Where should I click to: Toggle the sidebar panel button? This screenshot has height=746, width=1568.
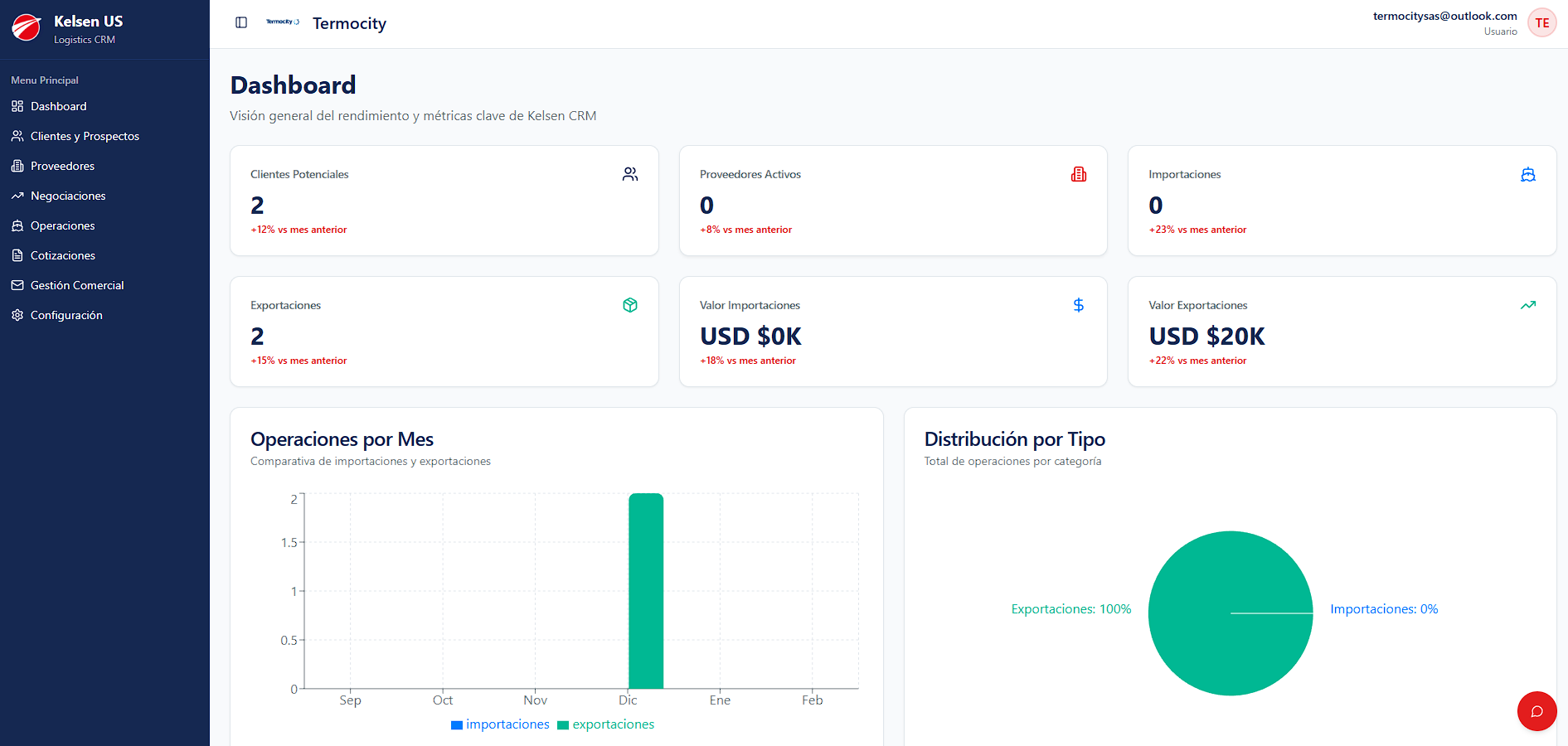[241, 22]
